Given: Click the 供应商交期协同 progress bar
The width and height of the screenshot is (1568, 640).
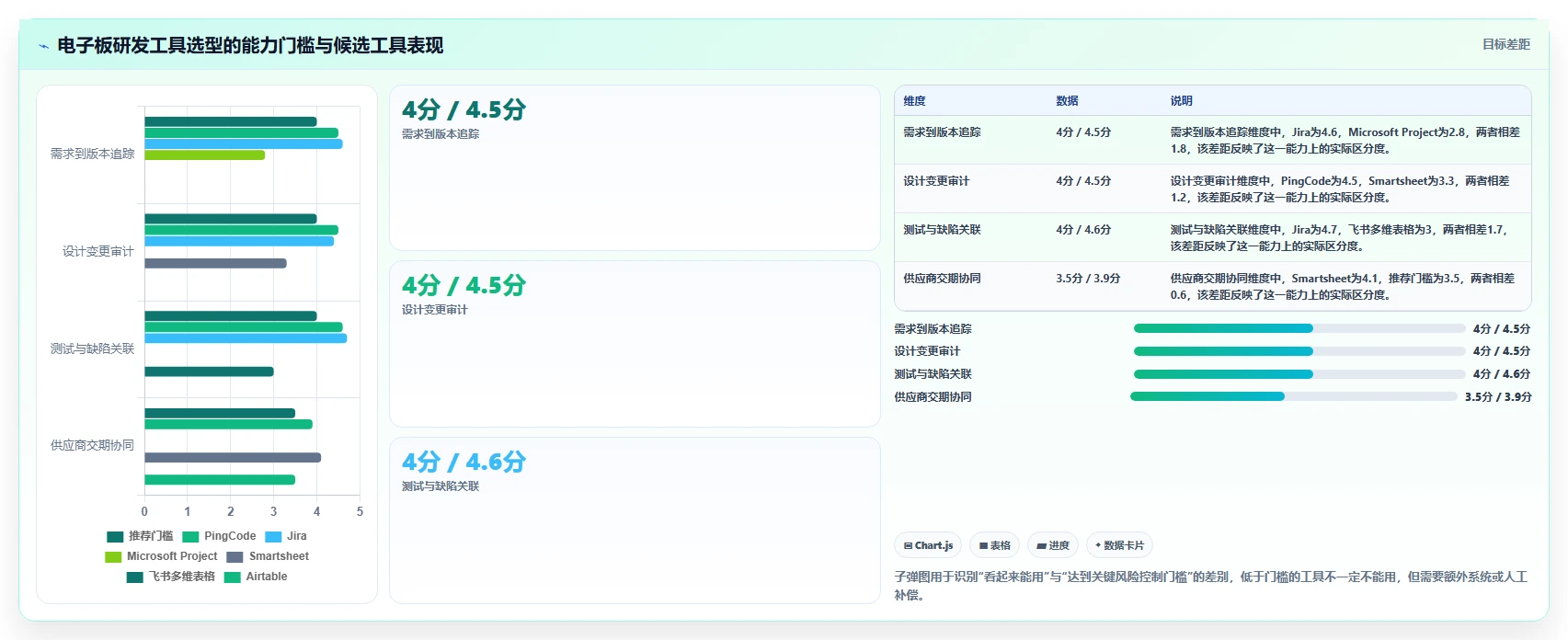Looking at the screenshot, I should [x=1294, y=396].
